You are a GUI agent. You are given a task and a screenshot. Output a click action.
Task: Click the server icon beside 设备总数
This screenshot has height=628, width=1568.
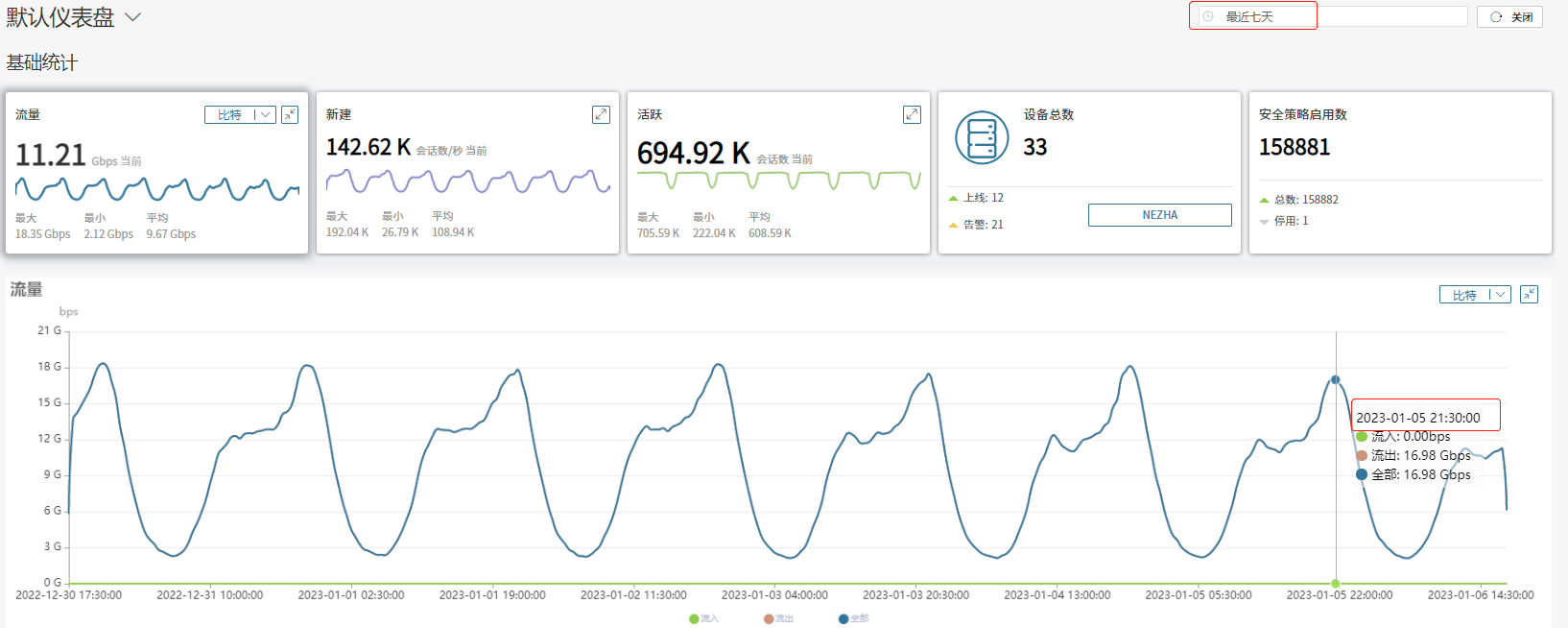(x=982, y=137)
